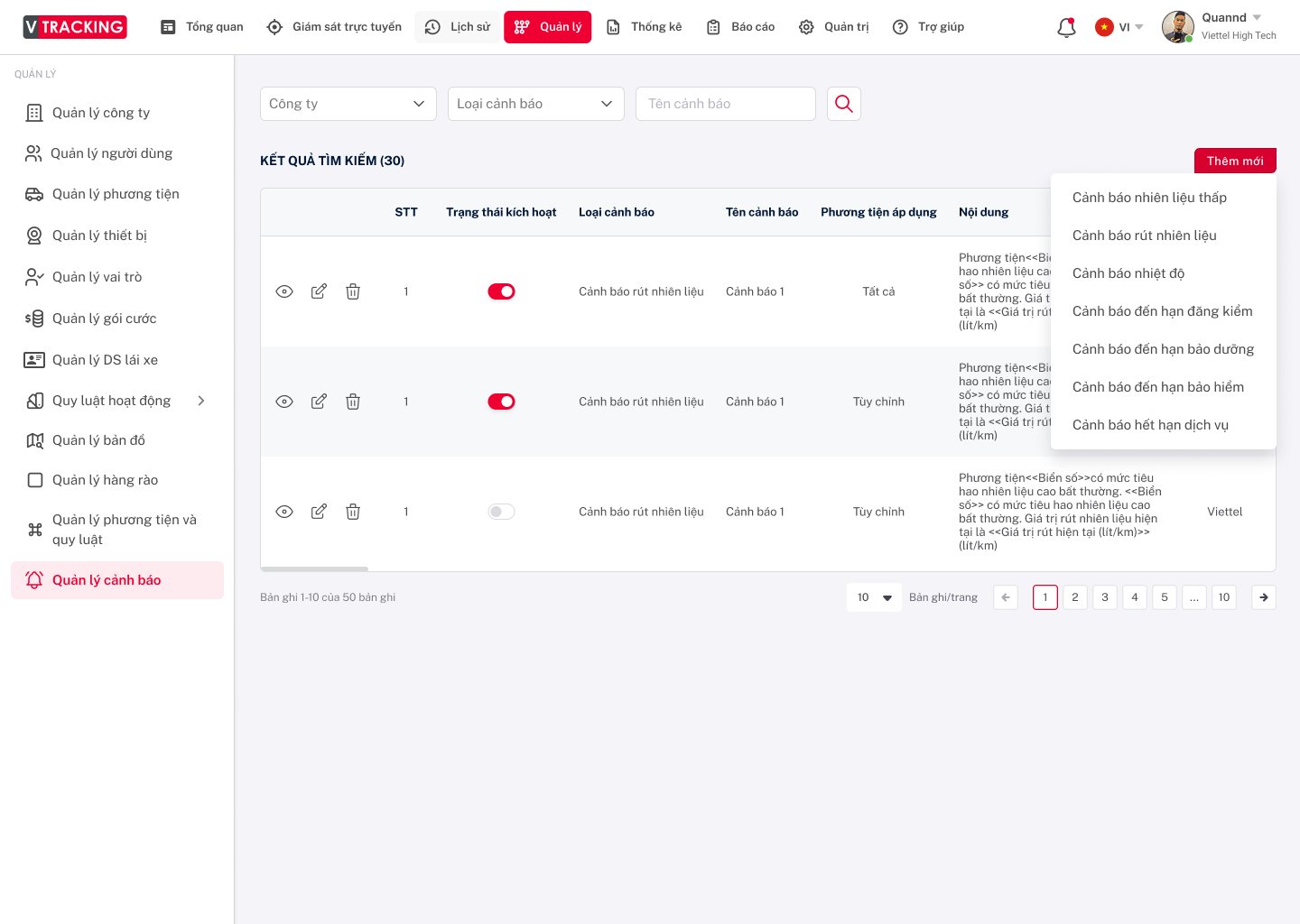The image size is (1300, 924).
Task: Choose Cảnh báo nhiệt độ option
Action: pos(1164,273)
